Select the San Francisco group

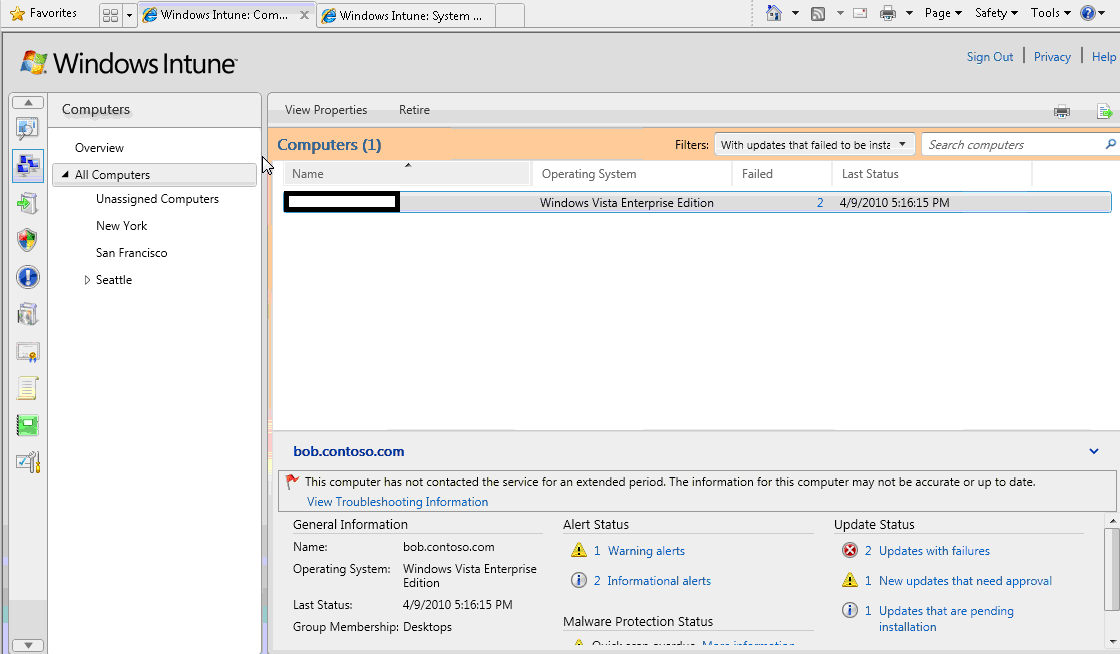pyautogui.click(x=131, y=253)
